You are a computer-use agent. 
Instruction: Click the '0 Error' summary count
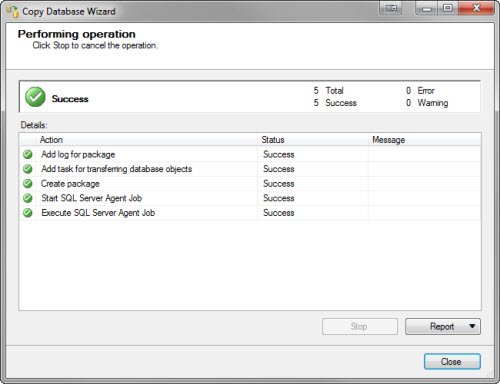420,91
